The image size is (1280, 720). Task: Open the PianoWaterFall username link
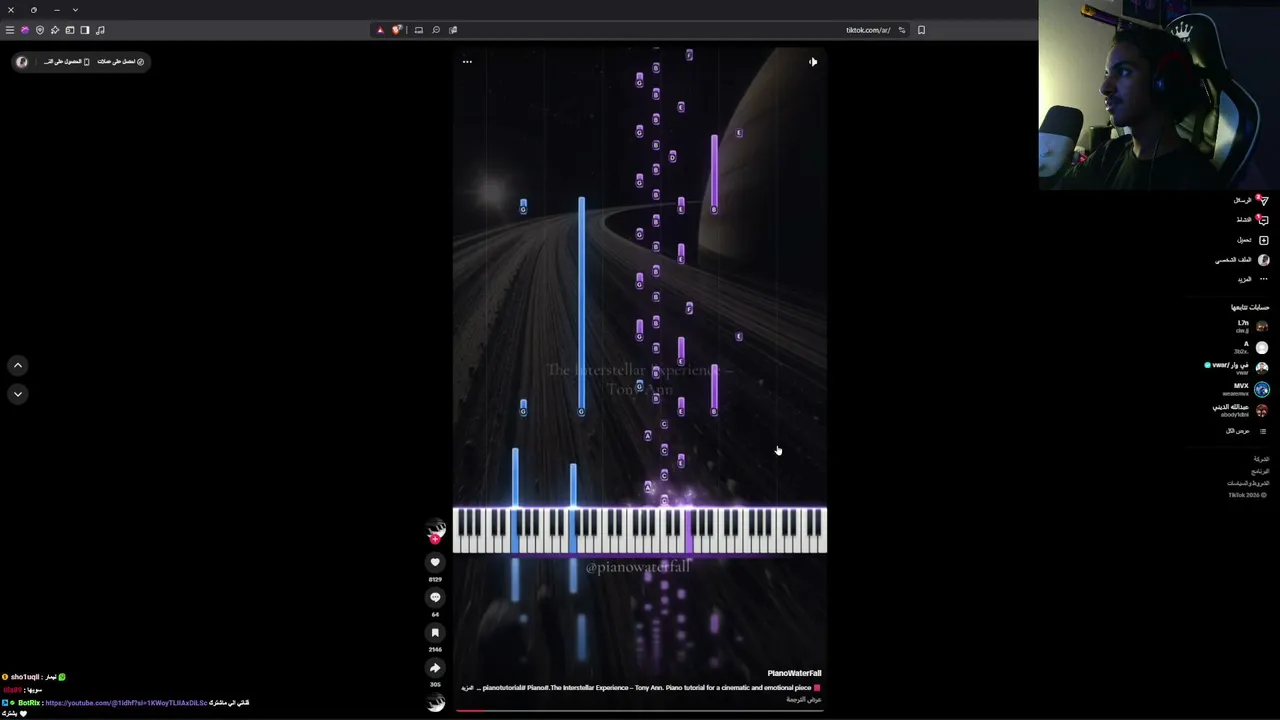click(x=794, y=673)
